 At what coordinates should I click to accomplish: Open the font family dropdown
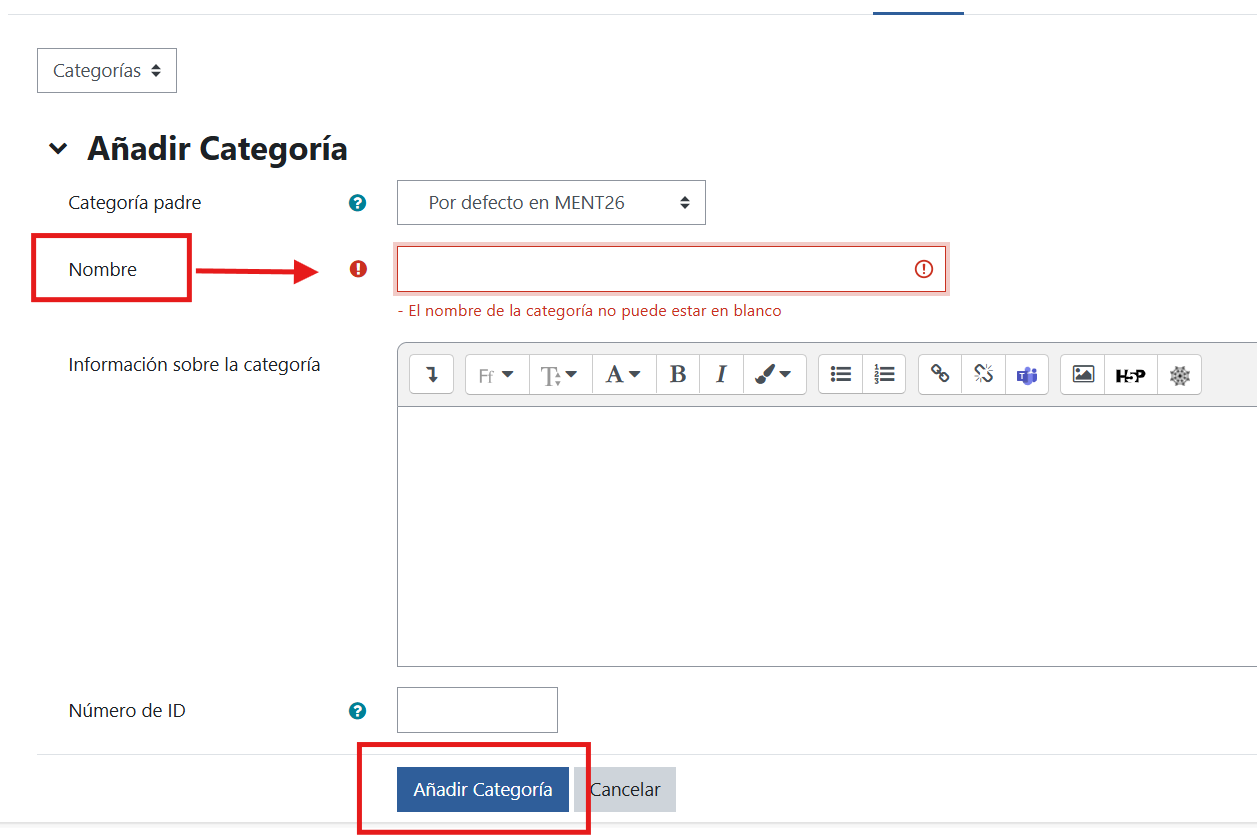pyautogui.click(x=497, y=375)
